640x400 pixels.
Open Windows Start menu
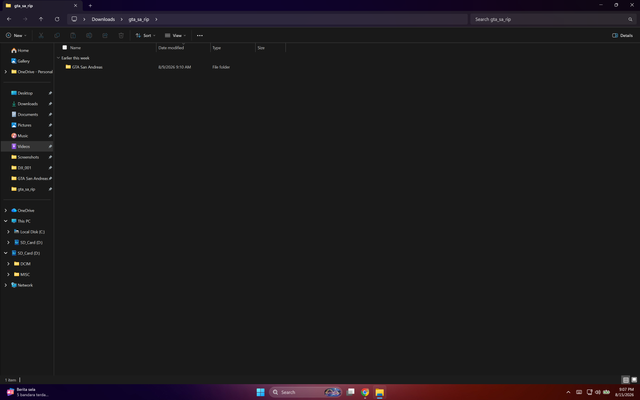coord(260,392)
